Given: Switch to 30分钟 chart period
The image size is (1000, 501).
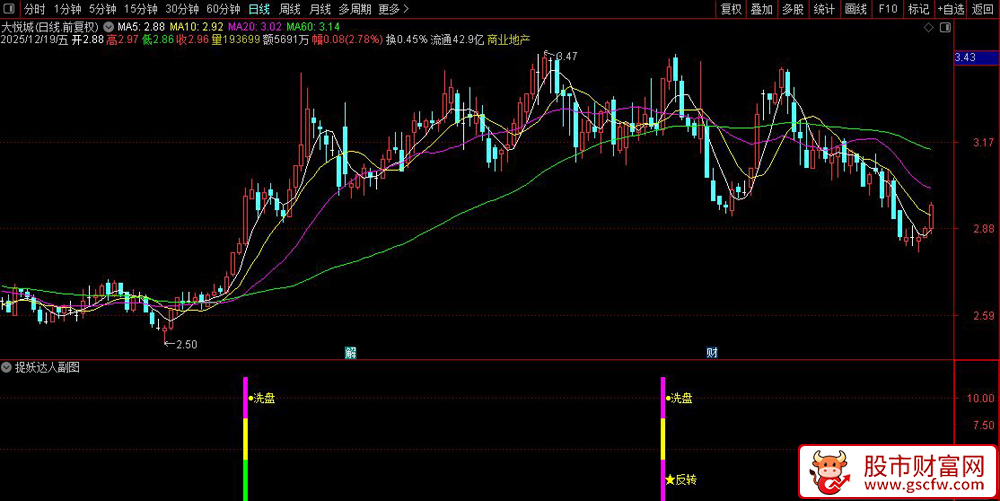Looking at the screenshot, I should pyautogui.click(x=182, y=9).
